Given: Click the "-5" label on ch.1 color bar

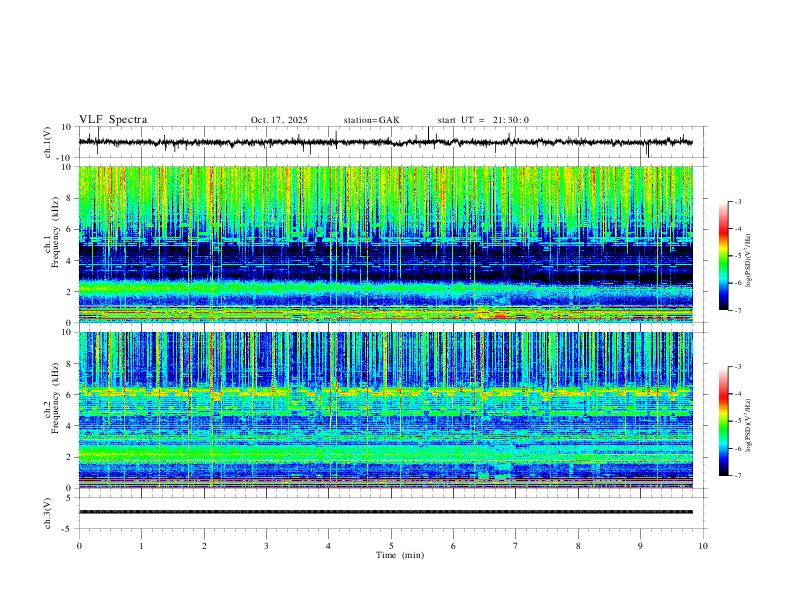Looking at the screenshot, I should click(x=738, y=256).
